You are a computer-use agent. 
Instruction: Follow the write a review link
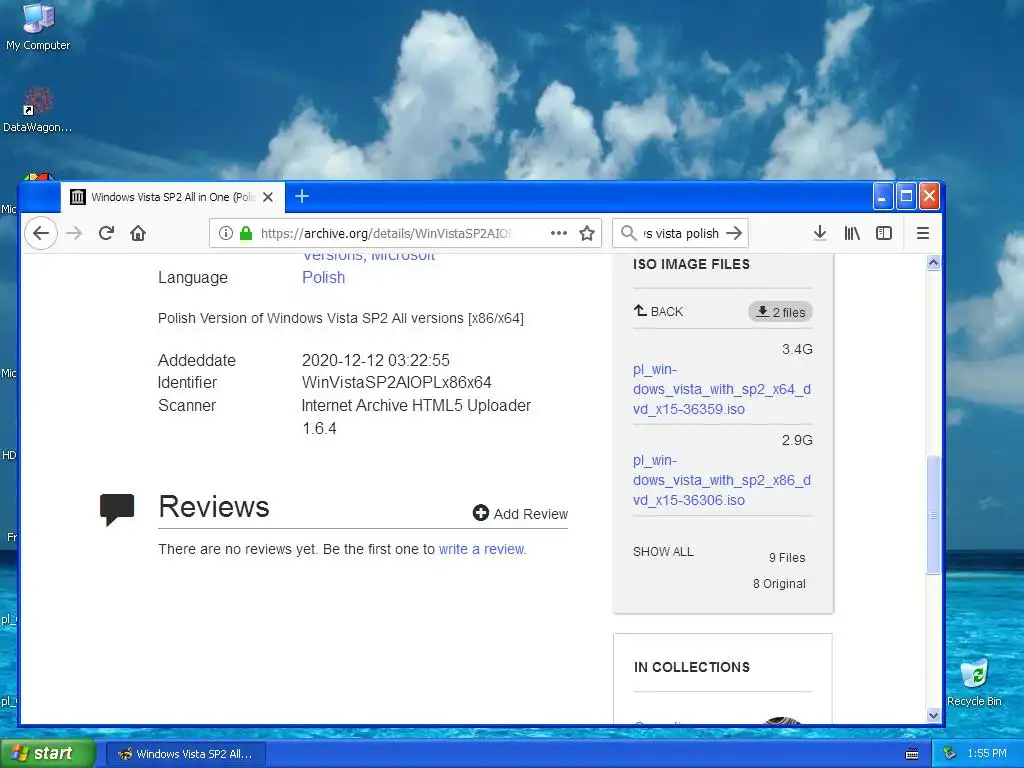click(x=482, y=549)
